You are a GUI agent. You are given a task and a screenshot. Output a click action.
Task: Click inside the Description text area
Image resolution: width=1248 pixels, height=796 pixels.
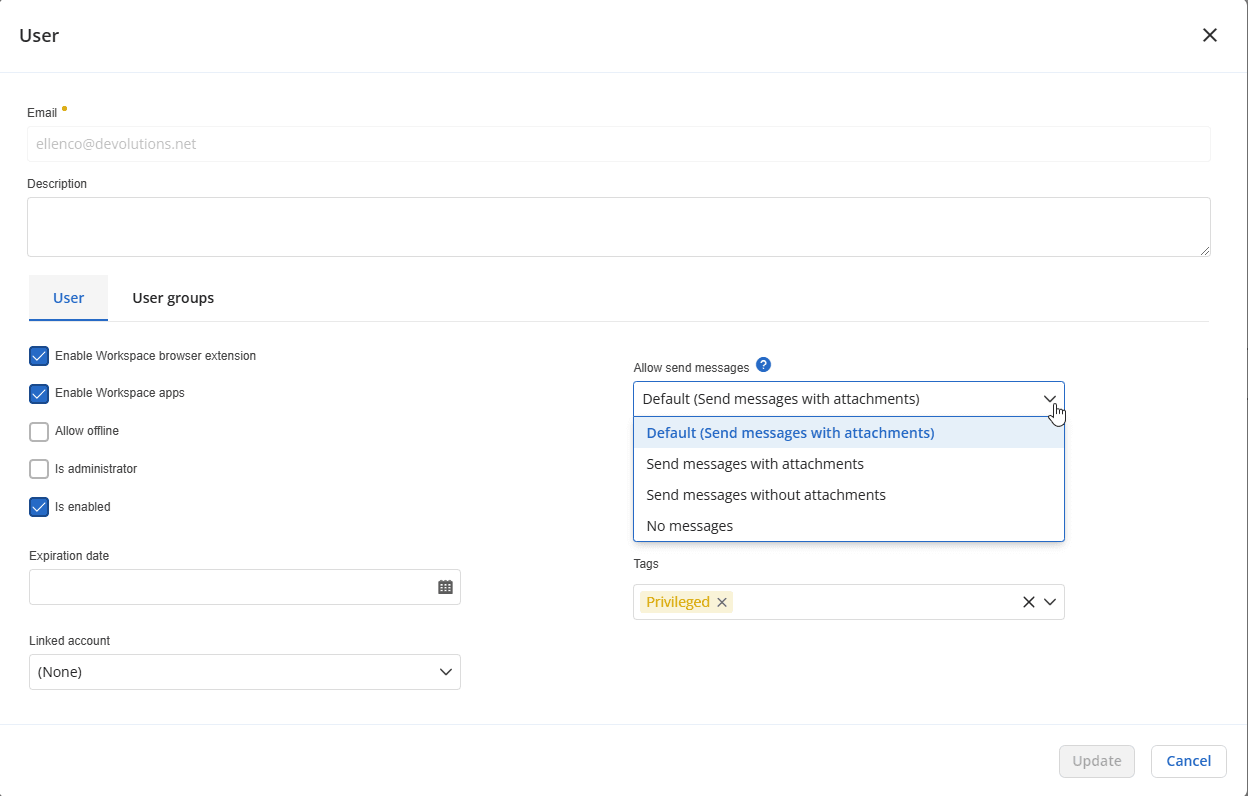pos(618,227)
